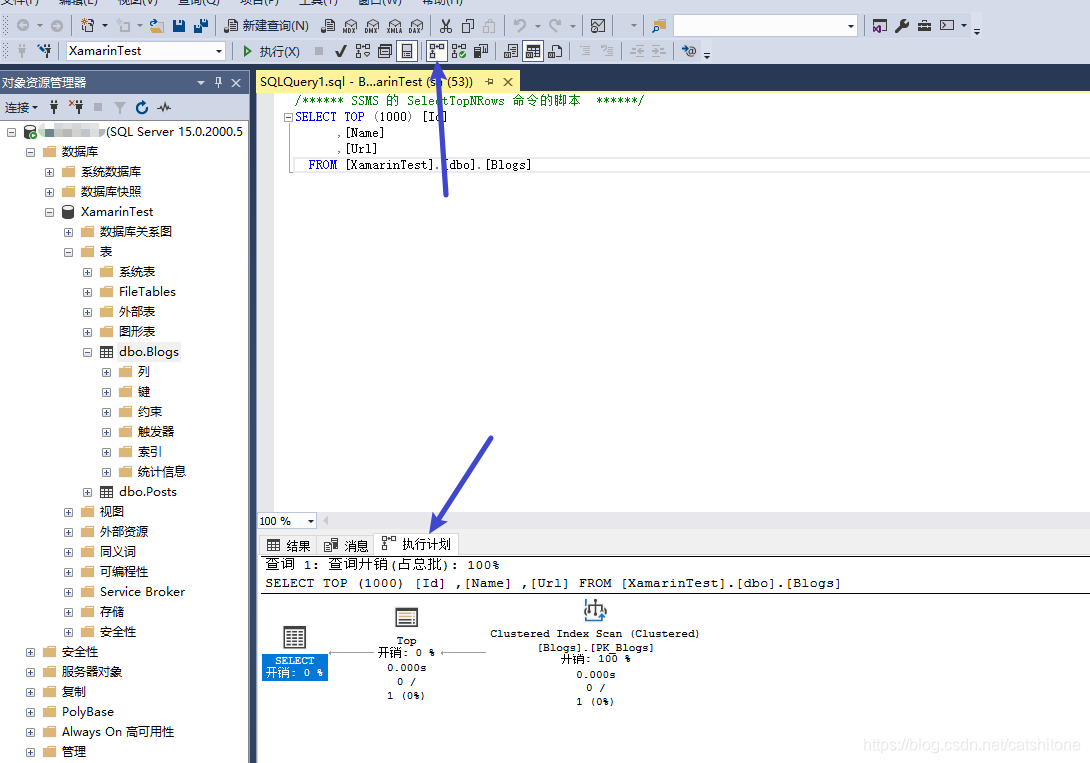This screenshot has width=1090, height=763.
Task: Select Results to File mode
Action: tap(555, 51)
